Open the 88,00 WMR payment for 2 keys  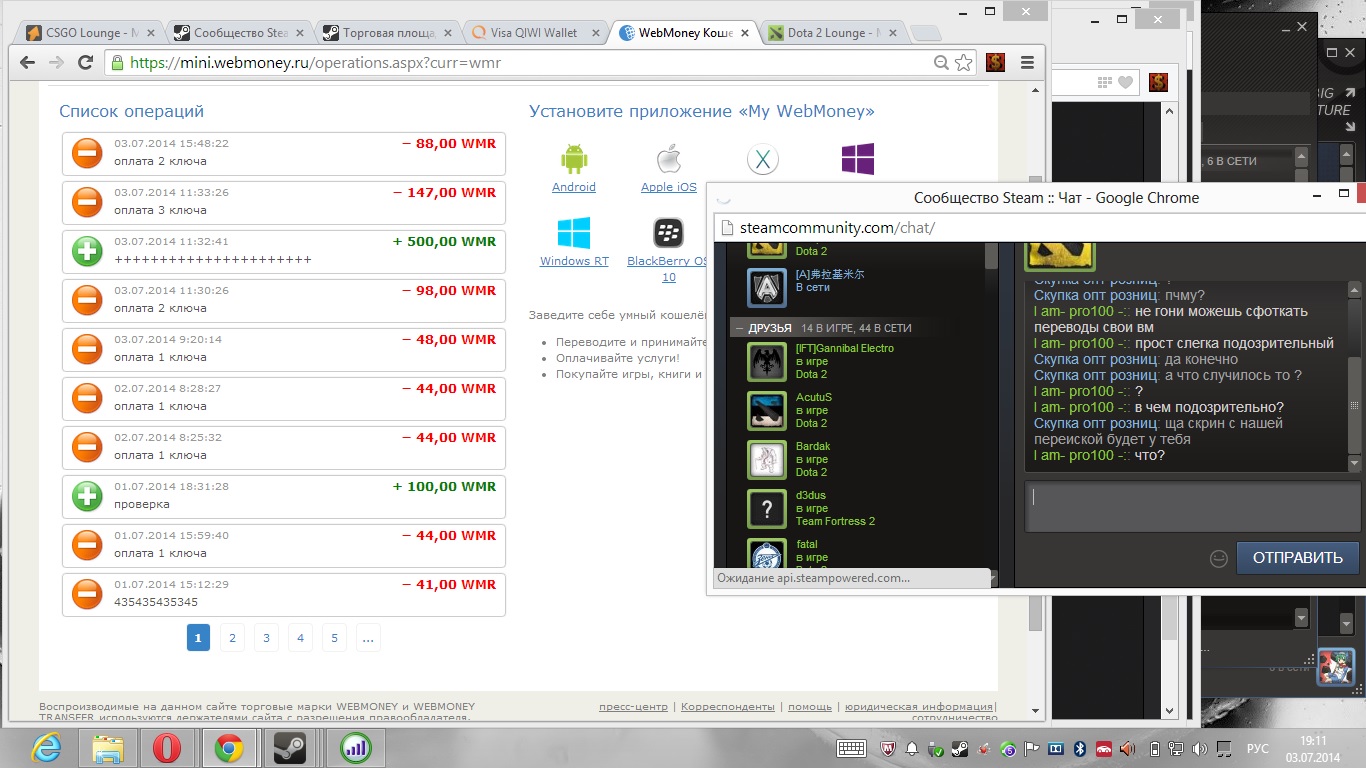284,153
